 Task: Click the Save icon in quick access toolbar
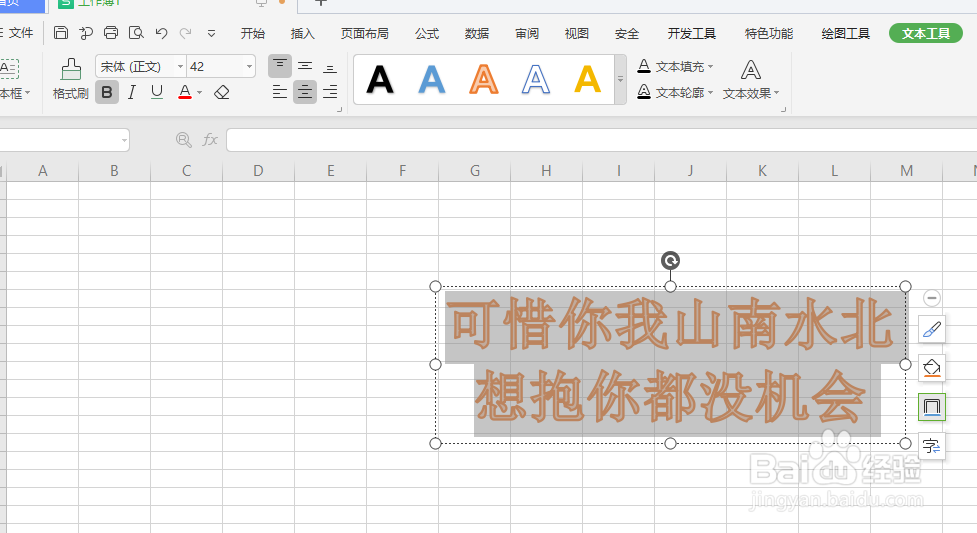60,33
